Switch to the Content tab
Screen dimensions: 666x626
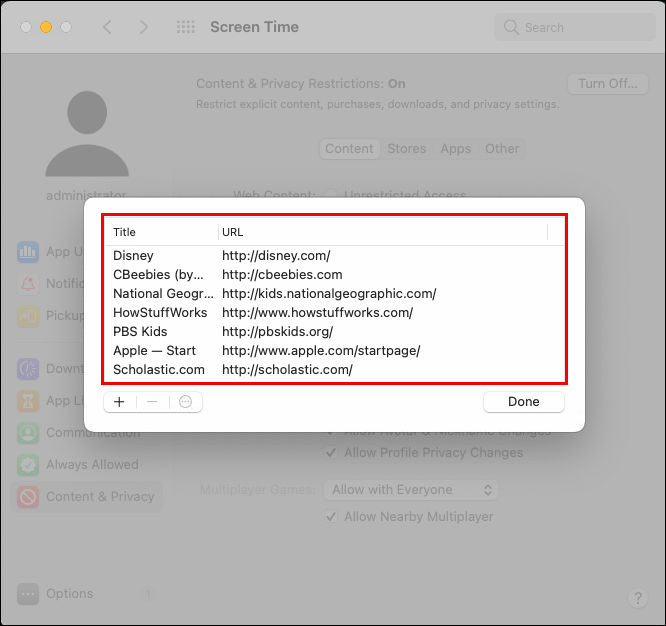tap(349, 149)
